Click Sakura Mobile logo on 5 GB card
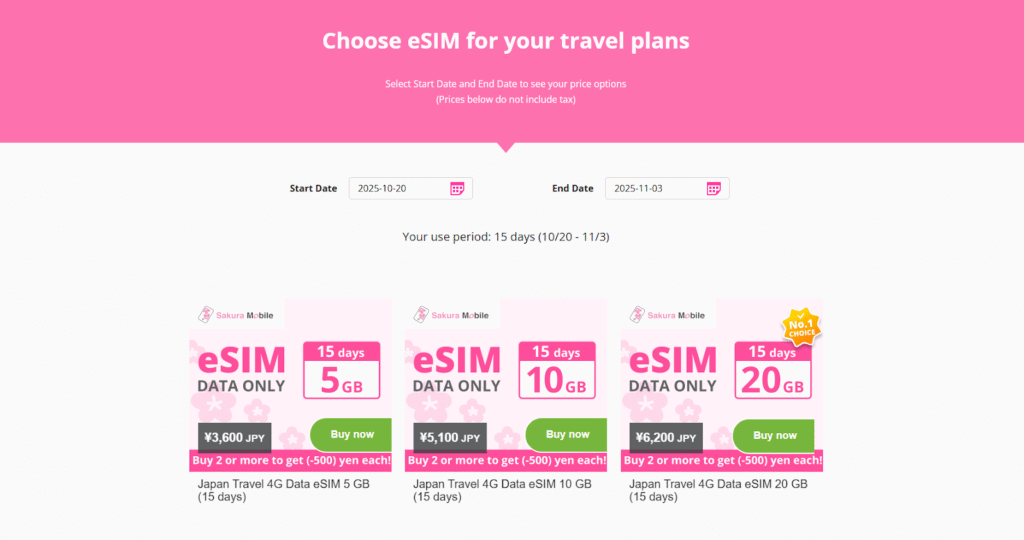The image size is (1024, 540). click(x=237, y=315)
